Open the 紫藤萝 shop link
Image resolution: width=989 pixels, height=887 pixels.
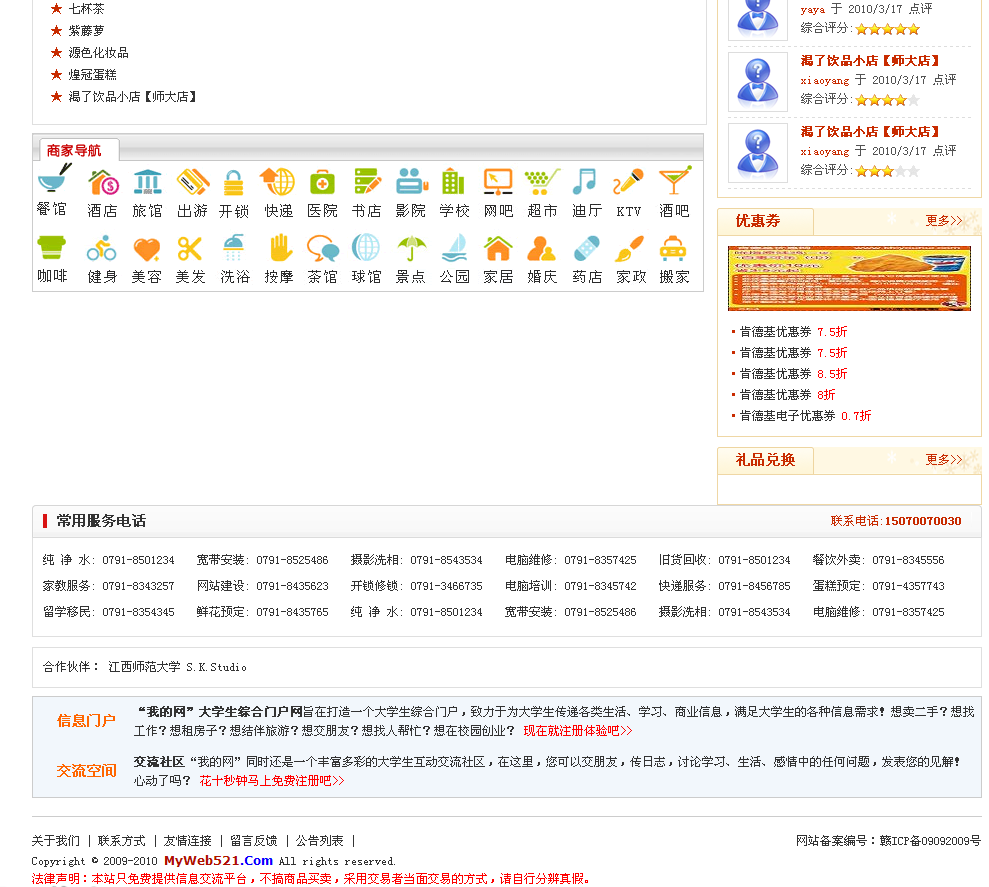[86, 31]
